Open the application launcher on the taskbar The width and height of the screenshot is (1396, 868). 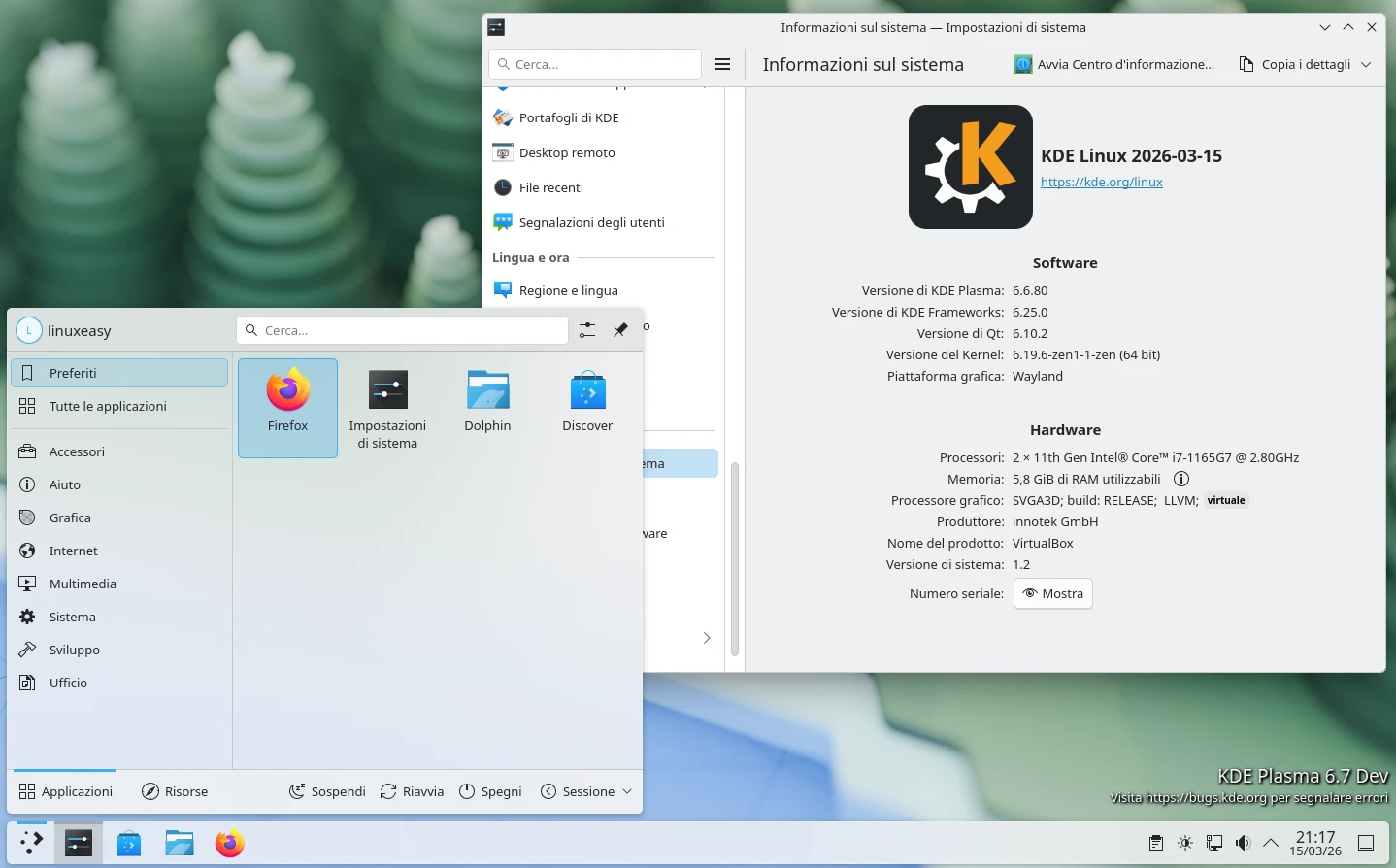click(32, 843)
